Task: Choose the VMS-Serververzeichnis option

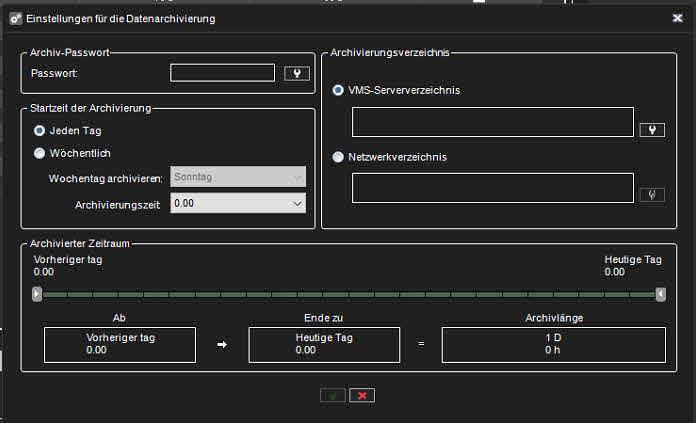Action: [339, 90]
